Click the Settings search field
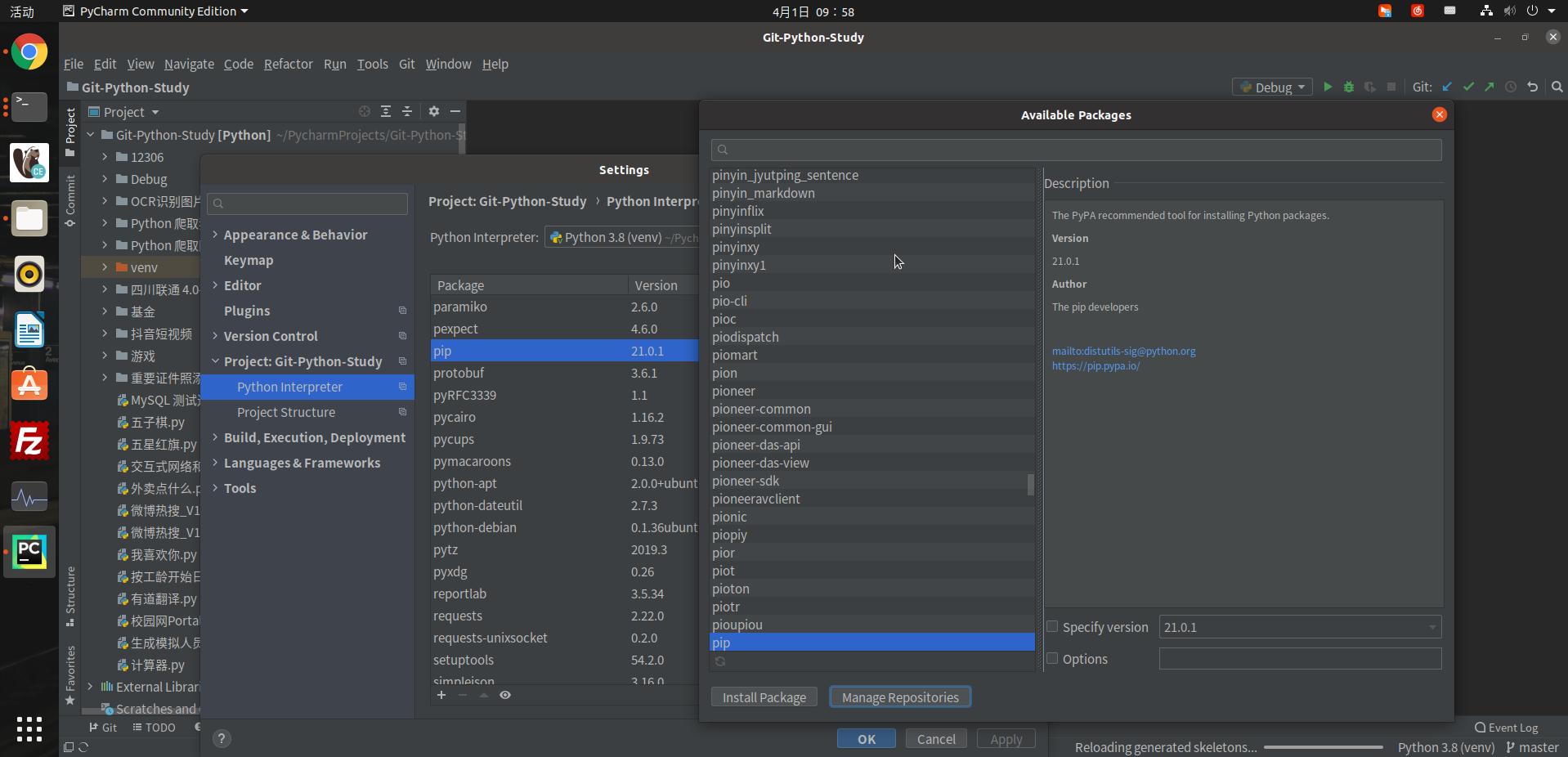1568x757 pixels. click(307, 204)
